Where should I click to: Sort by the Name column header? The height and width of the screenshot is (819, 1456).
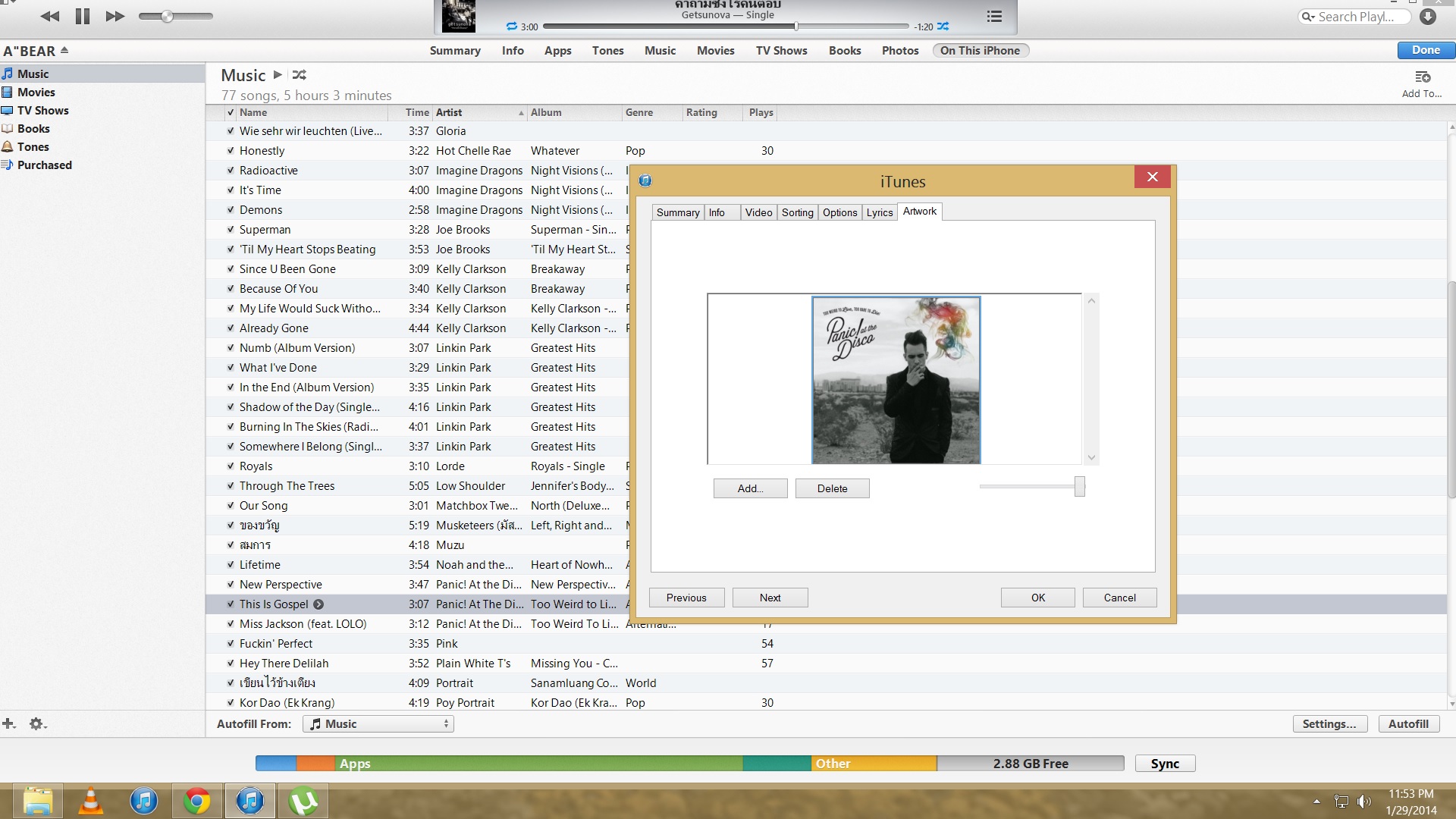tap(312, 112)
